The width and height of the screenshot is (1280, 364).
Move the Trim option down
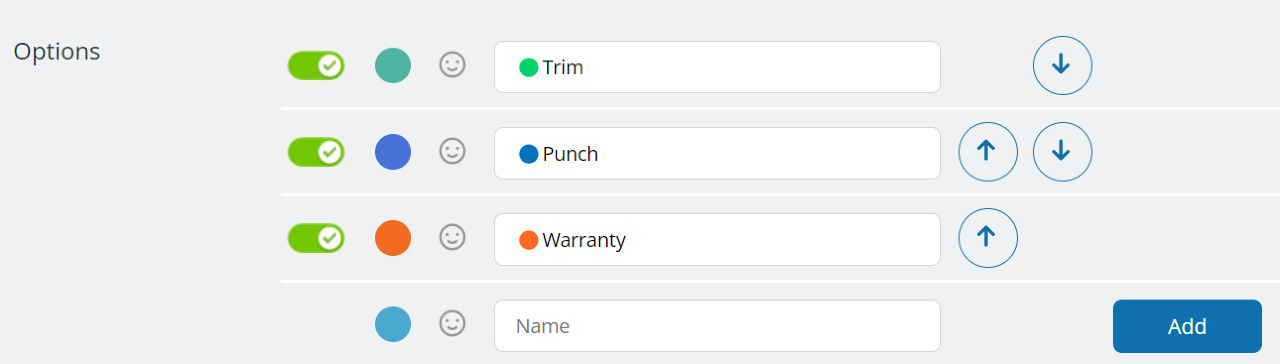click(1062, 66)
